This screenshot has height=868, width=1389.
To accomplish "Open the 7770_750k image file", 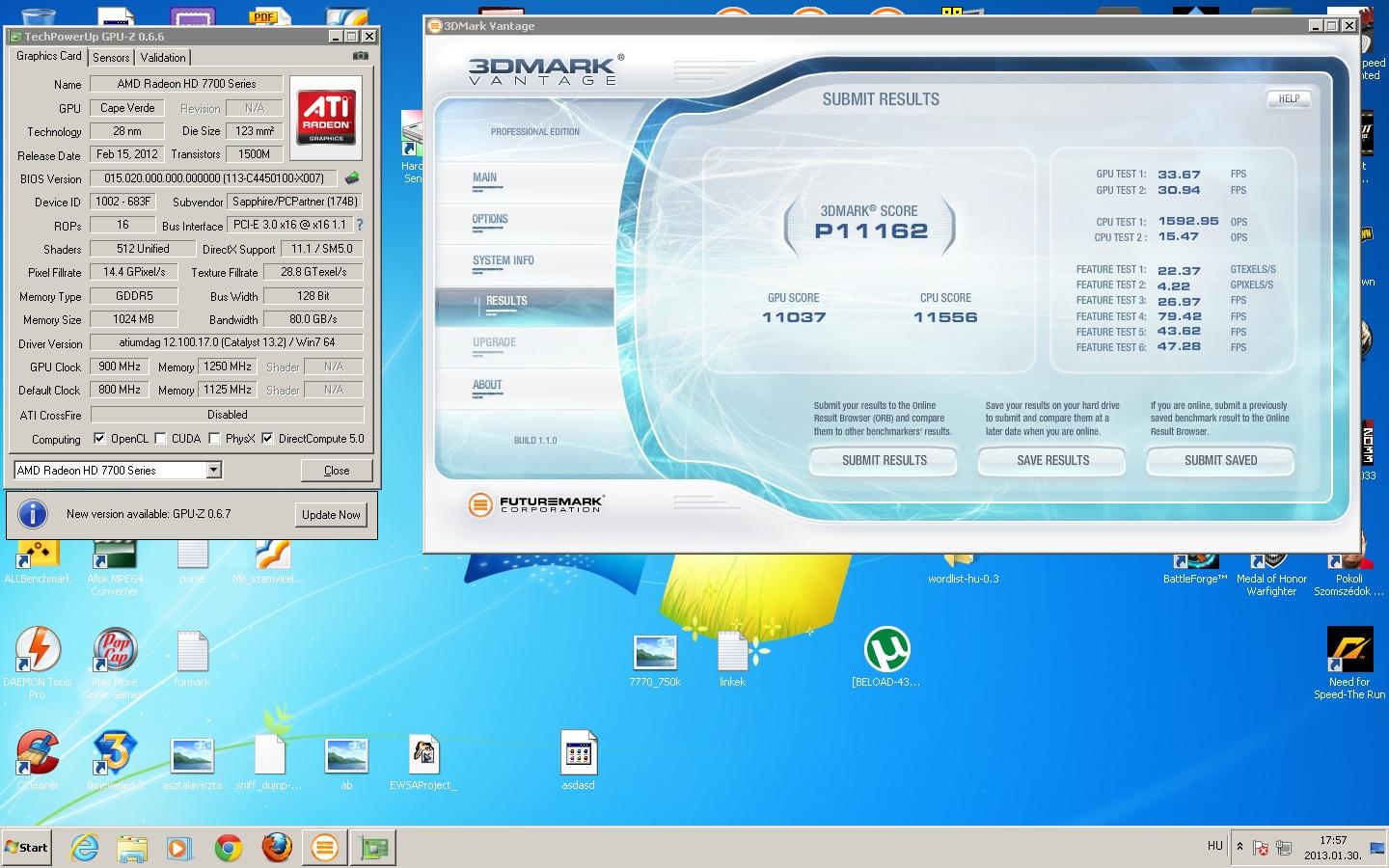I will click(655, 660).
